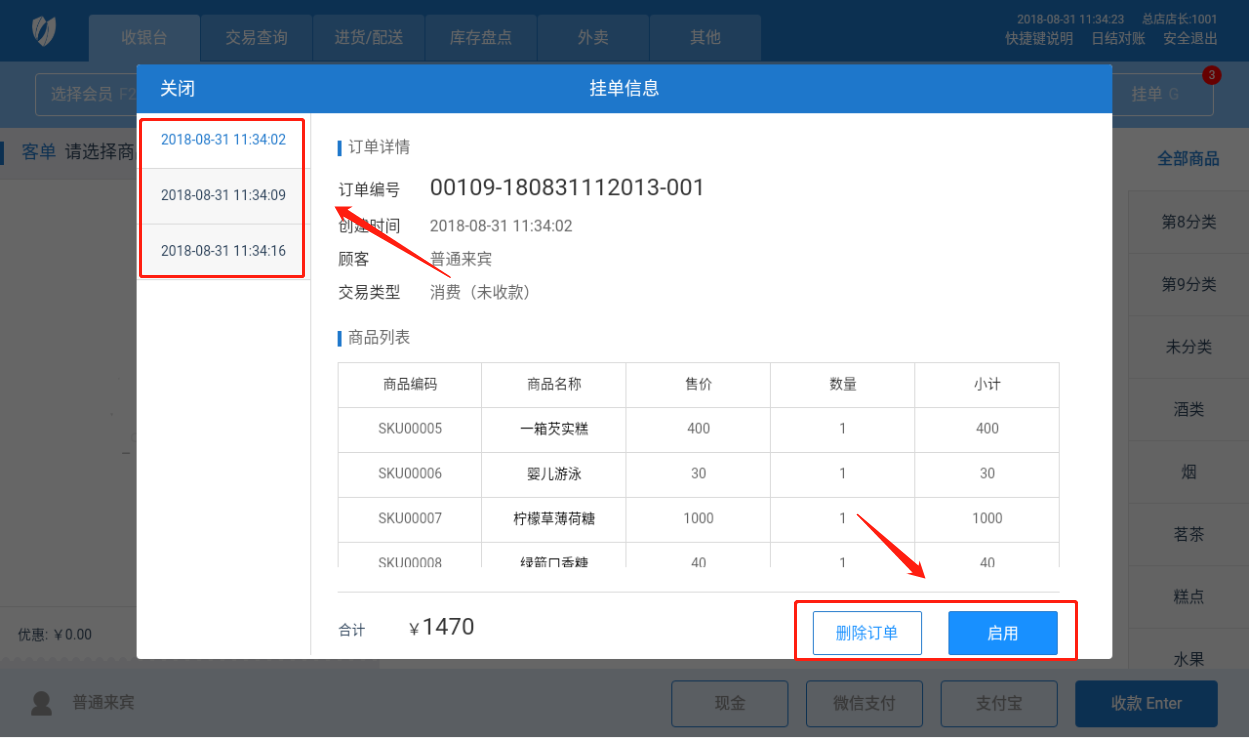Click the red pending-order count badge
1249x738 pixels.
(1211, 75)
